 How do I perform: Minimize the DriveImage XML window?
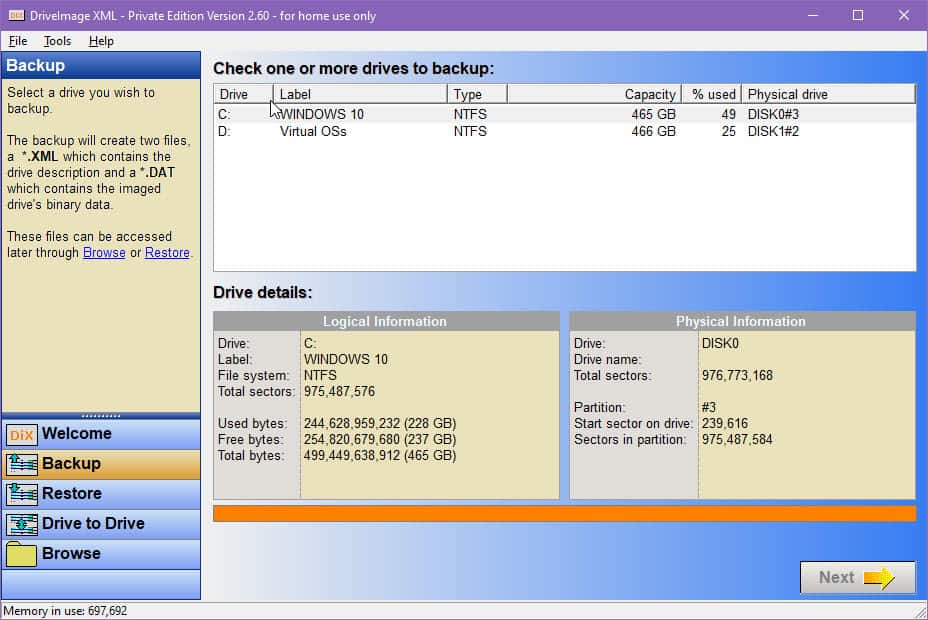coord(813,15)
